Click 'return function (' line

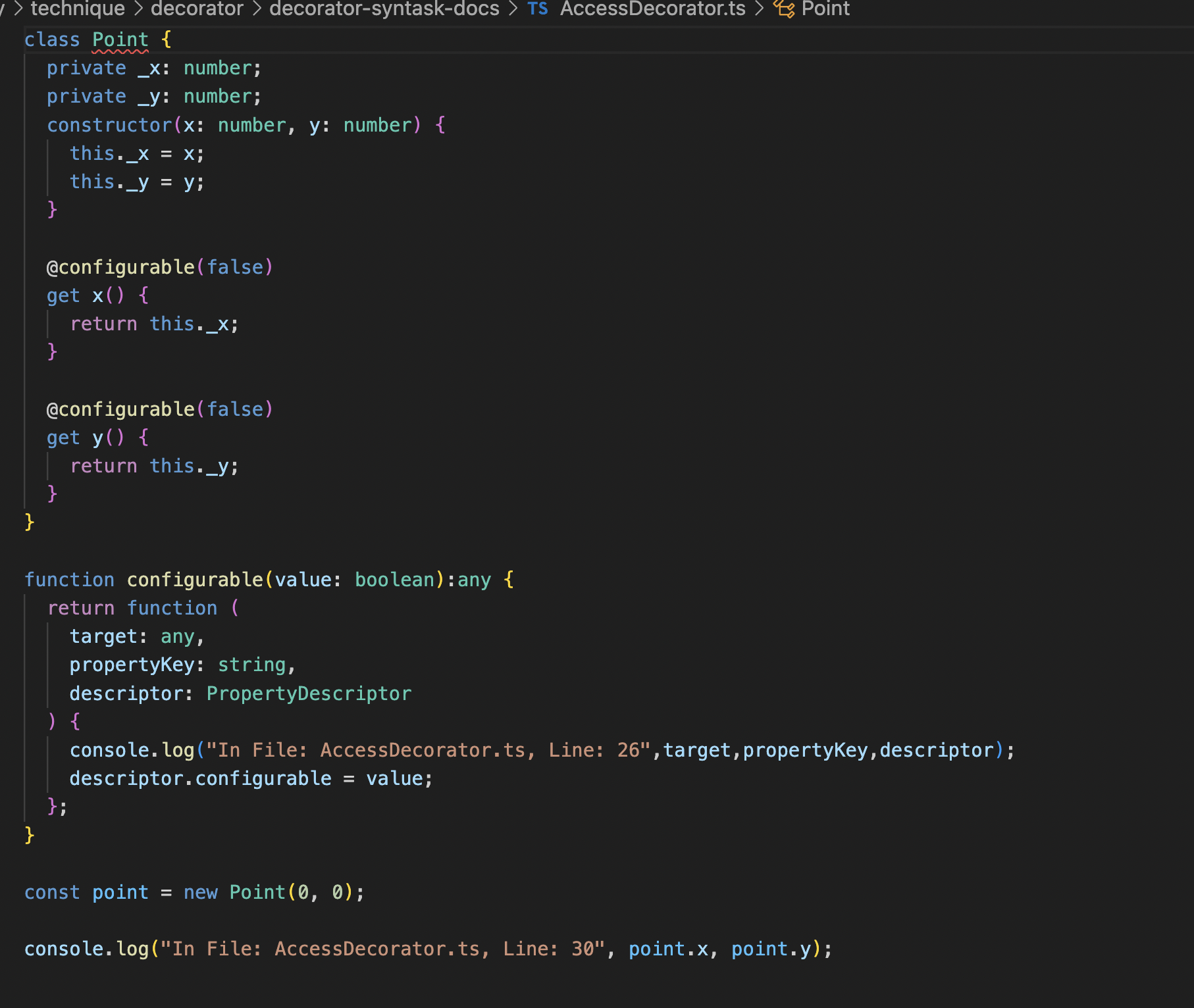click(143, 608)
